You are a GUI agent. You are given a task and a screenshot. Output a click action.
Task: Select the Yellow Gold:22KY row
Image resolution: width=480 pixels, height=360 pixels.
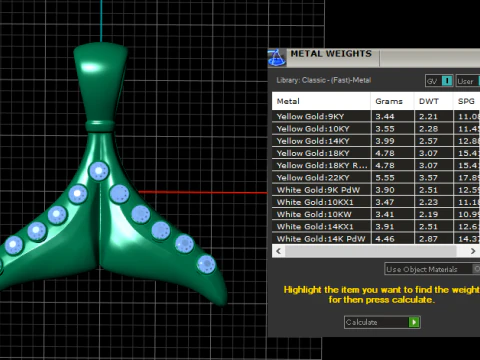pyautogui.click(x=376, y=178)
